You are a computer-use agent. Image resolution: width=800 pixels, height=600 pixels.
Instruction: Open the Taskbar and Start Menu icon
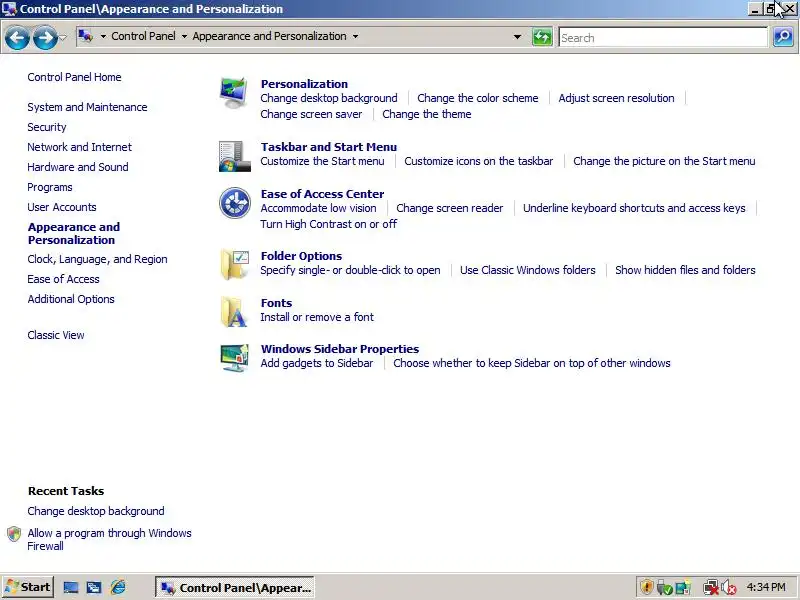(235, 157)
